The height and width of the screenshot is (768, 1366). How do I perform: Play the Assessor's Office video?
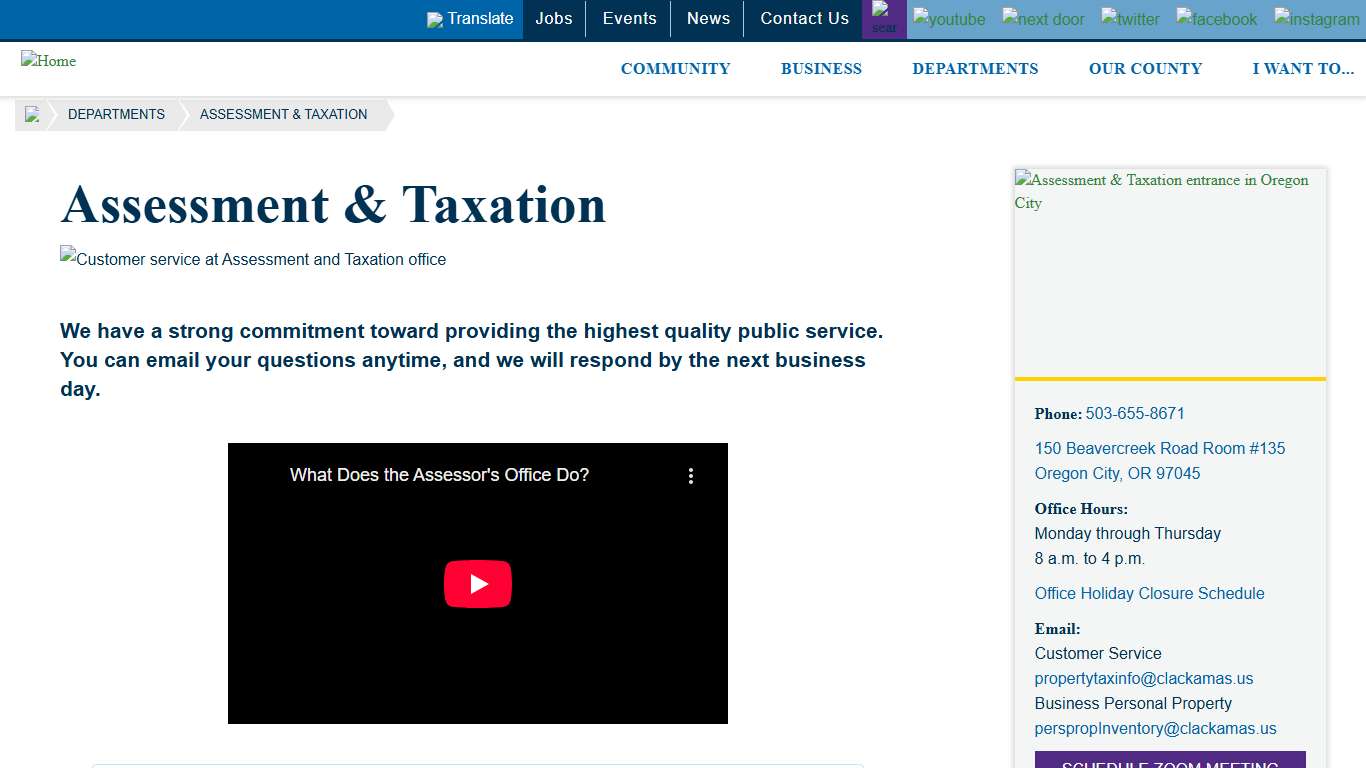(478, 583)
